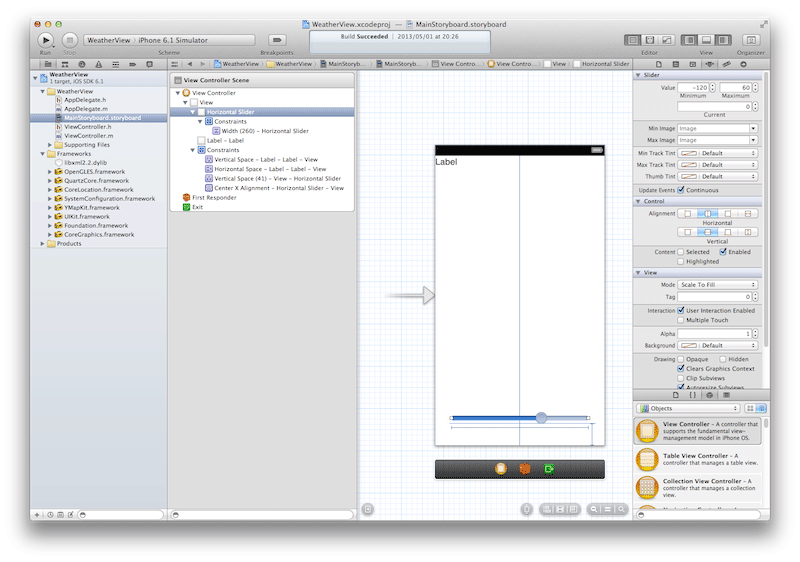The image size is (800, 562).
Task: Click the Alpha input field
Action: (x=714, y=334)
